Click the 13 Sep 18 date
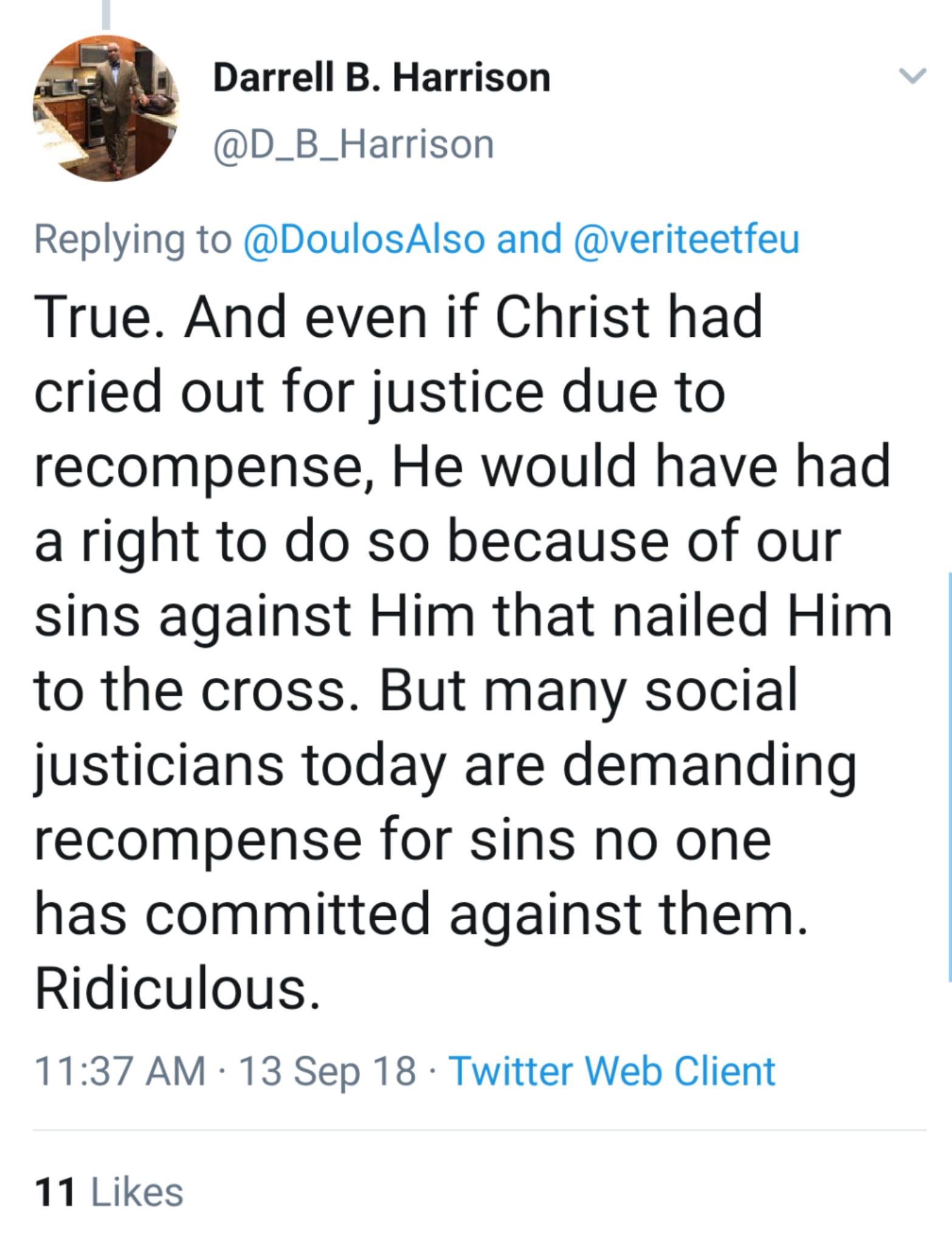 tap(328, 1071)
